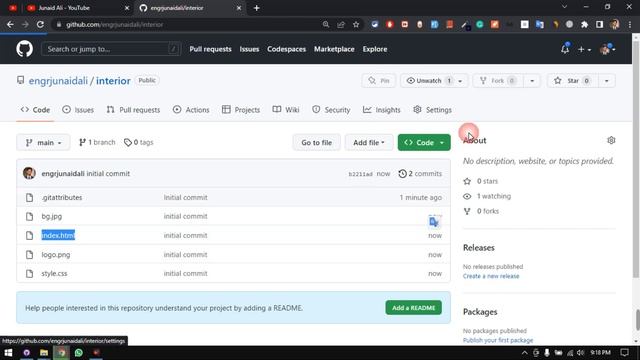Focus the Search or jump to field

click(111, 49)
